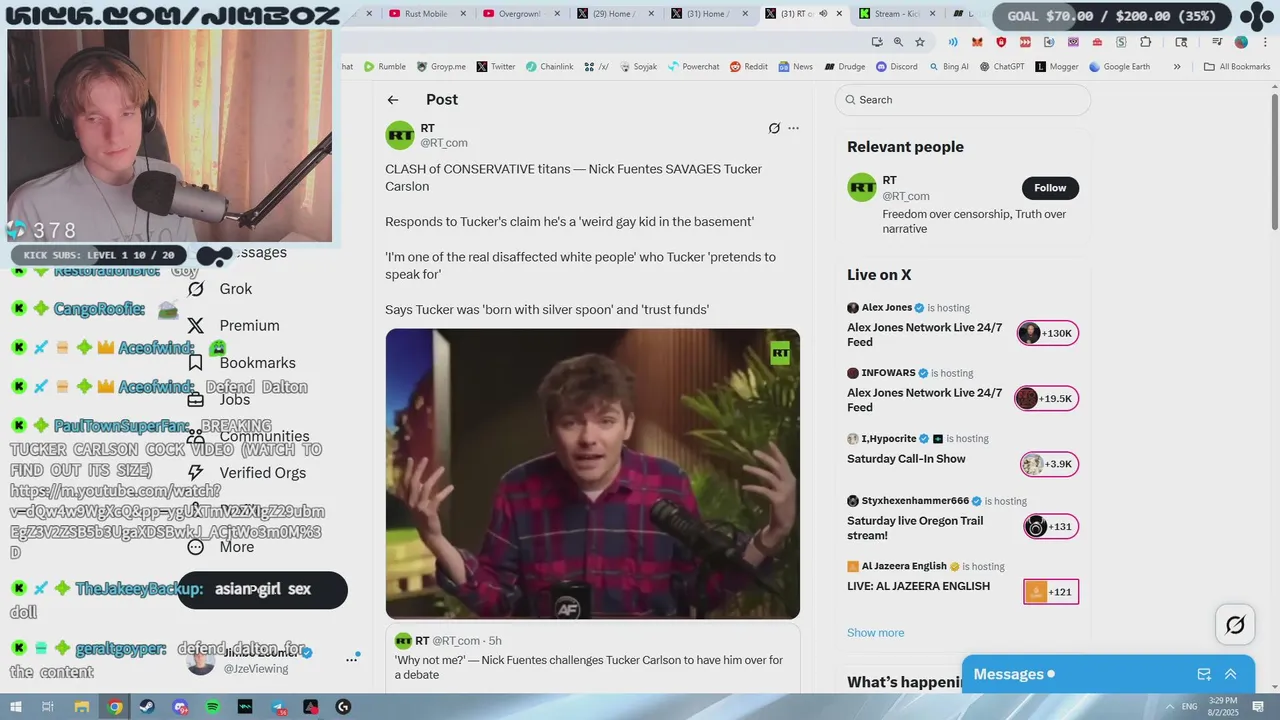Image resolution: width=1280 pixels, height=720 pixels.
Task: Open the three-dot menu on RT post
Action: tap(794, 128)
